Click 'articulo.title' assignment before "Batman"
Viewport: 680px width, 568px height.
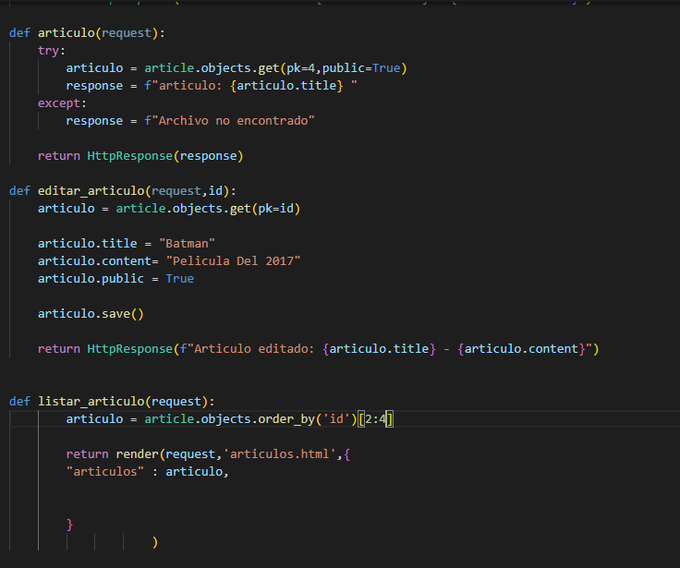coord(87,244)
